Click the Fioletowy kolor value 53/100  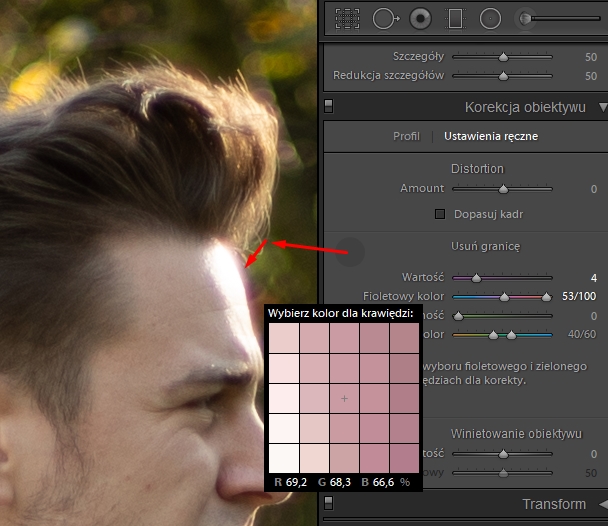[x=579, y=297]
